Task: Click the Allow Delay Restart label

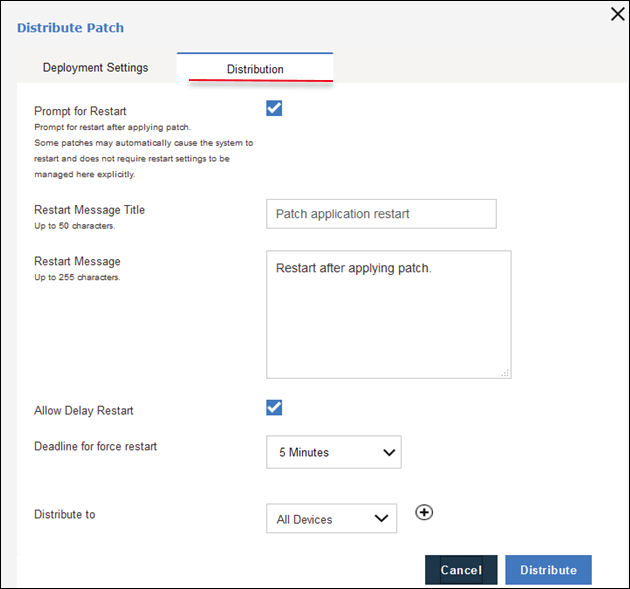Action: [84, 411]
